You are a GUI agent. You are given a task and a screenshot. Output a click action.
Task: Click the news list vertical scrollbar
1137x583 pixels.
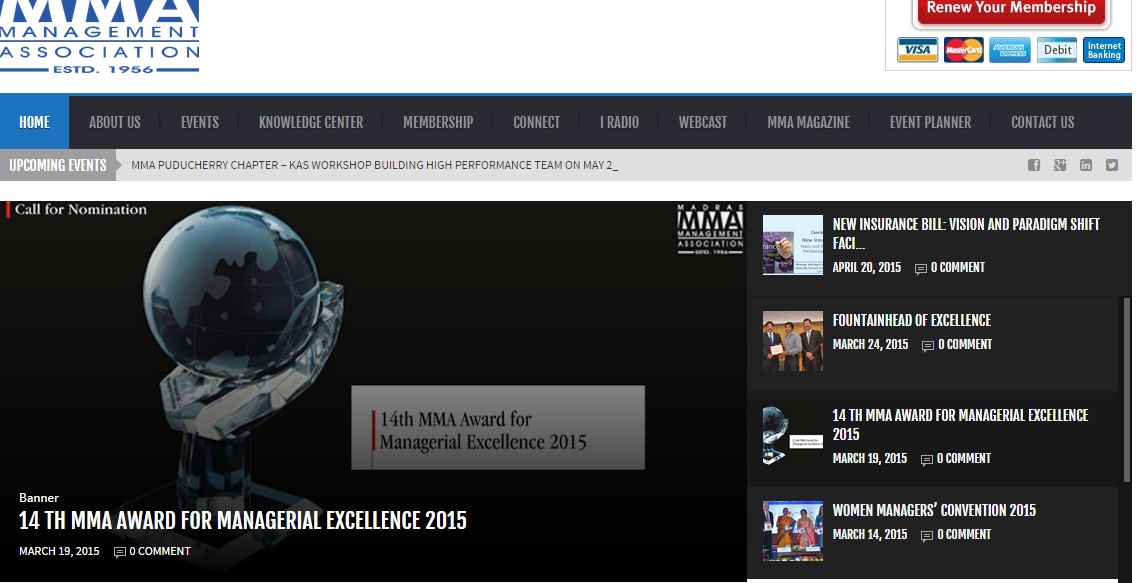(x=1127, y=389)
